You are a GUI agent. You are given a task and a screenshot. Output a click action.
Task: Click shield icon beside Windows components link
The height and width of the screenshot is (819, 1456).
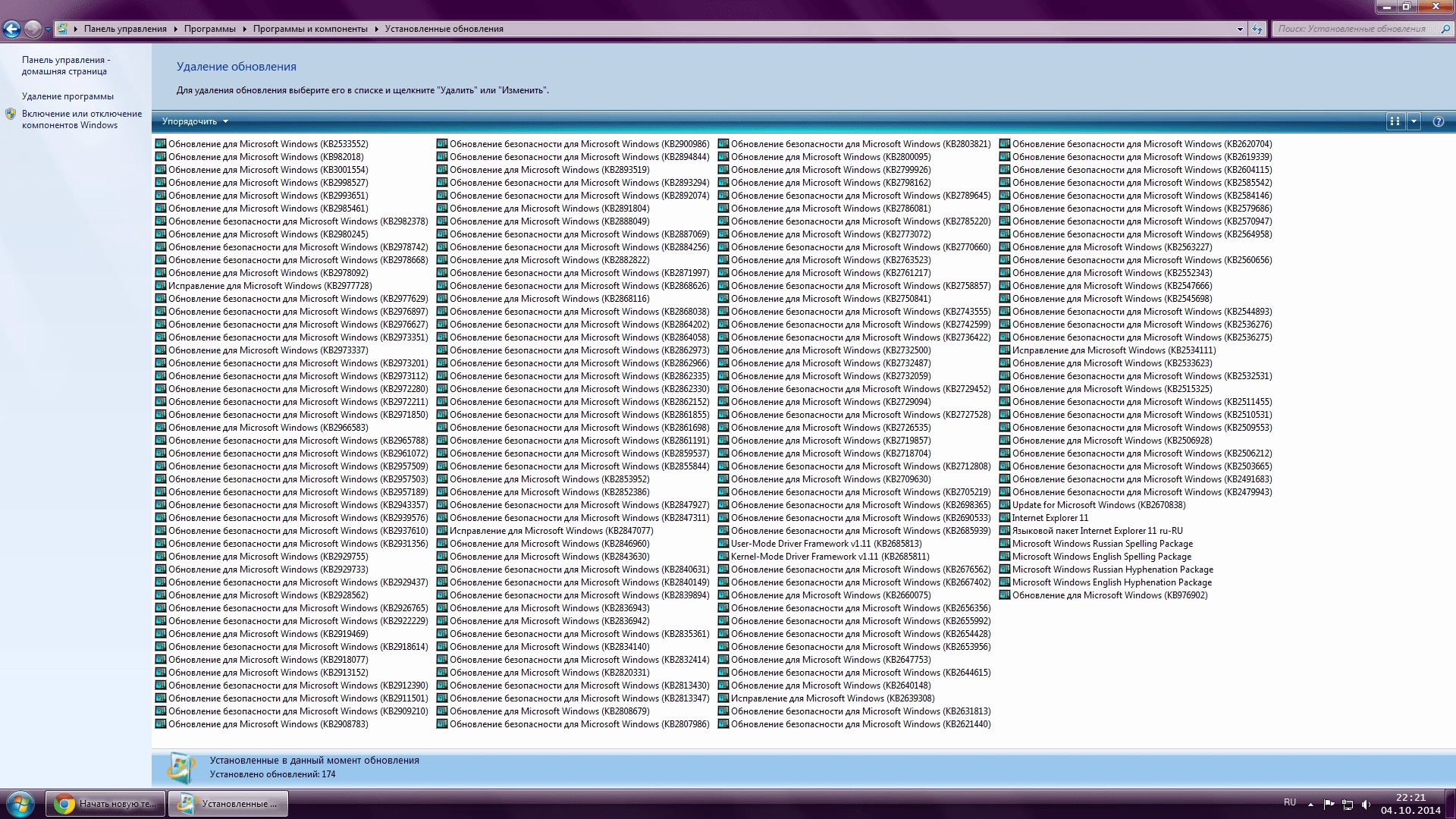pos(11,114)
